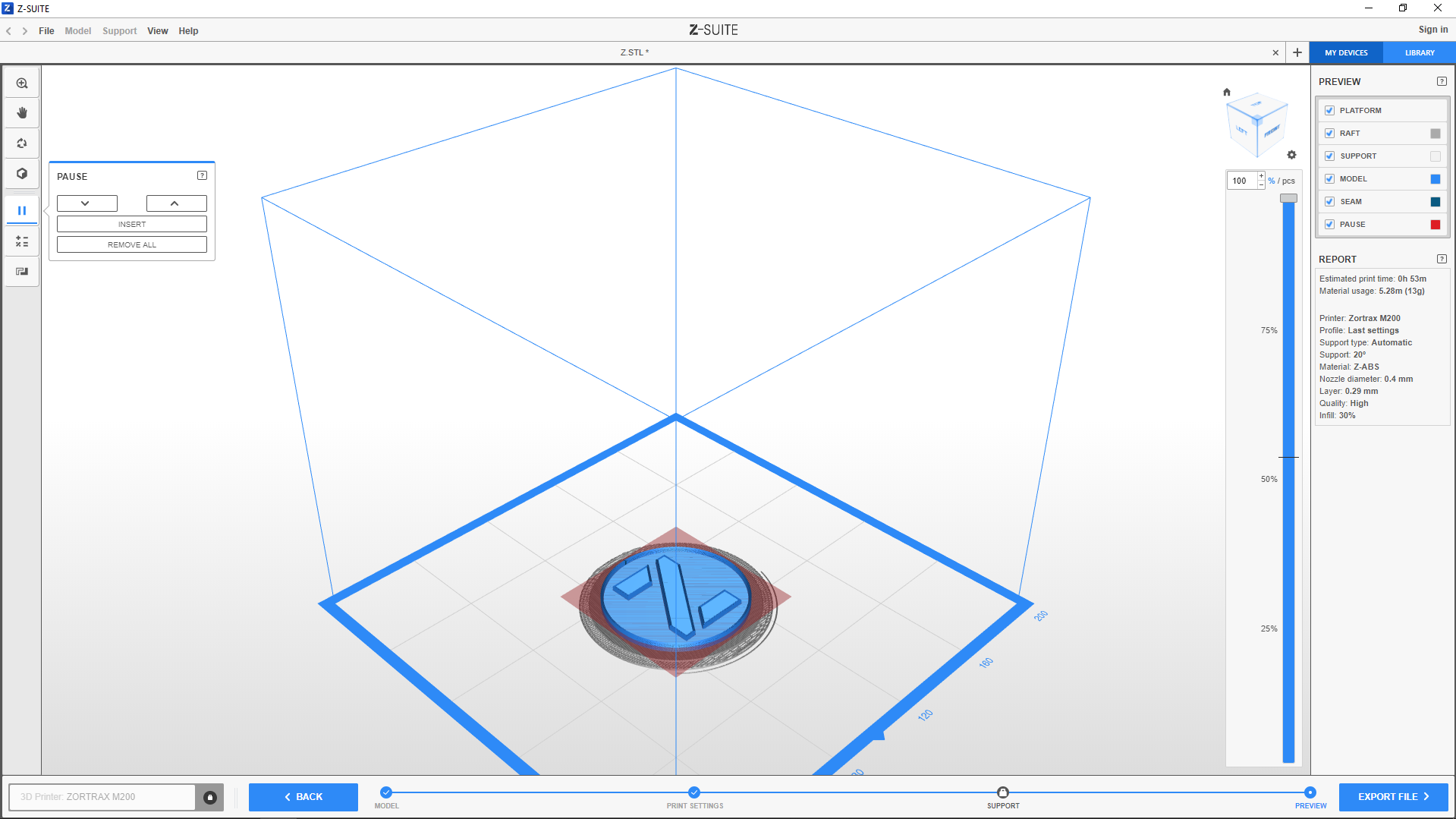Click the home view icon
This screenshot has height=819, width=1456.
pos(1227,93)
